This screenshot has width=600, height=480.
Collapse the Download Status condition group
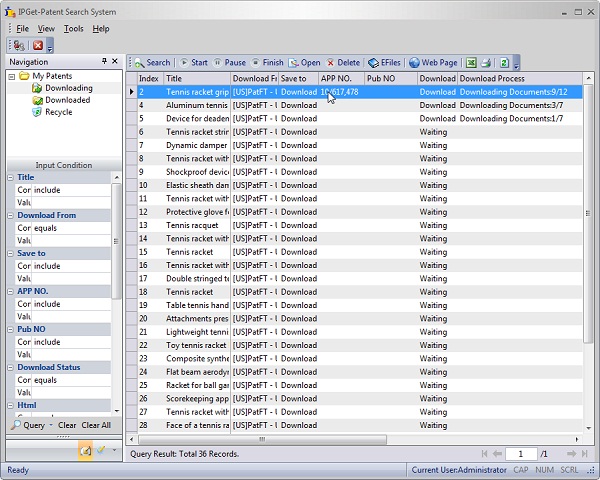10,367
